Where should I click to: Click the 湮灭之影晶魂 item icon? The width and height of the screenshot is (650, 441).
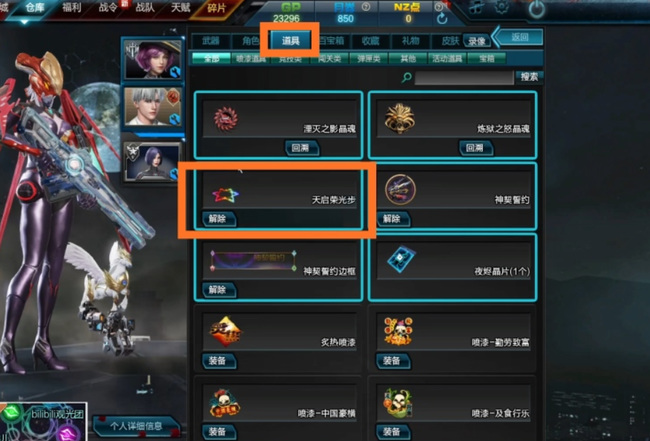[x=226, y=119]
